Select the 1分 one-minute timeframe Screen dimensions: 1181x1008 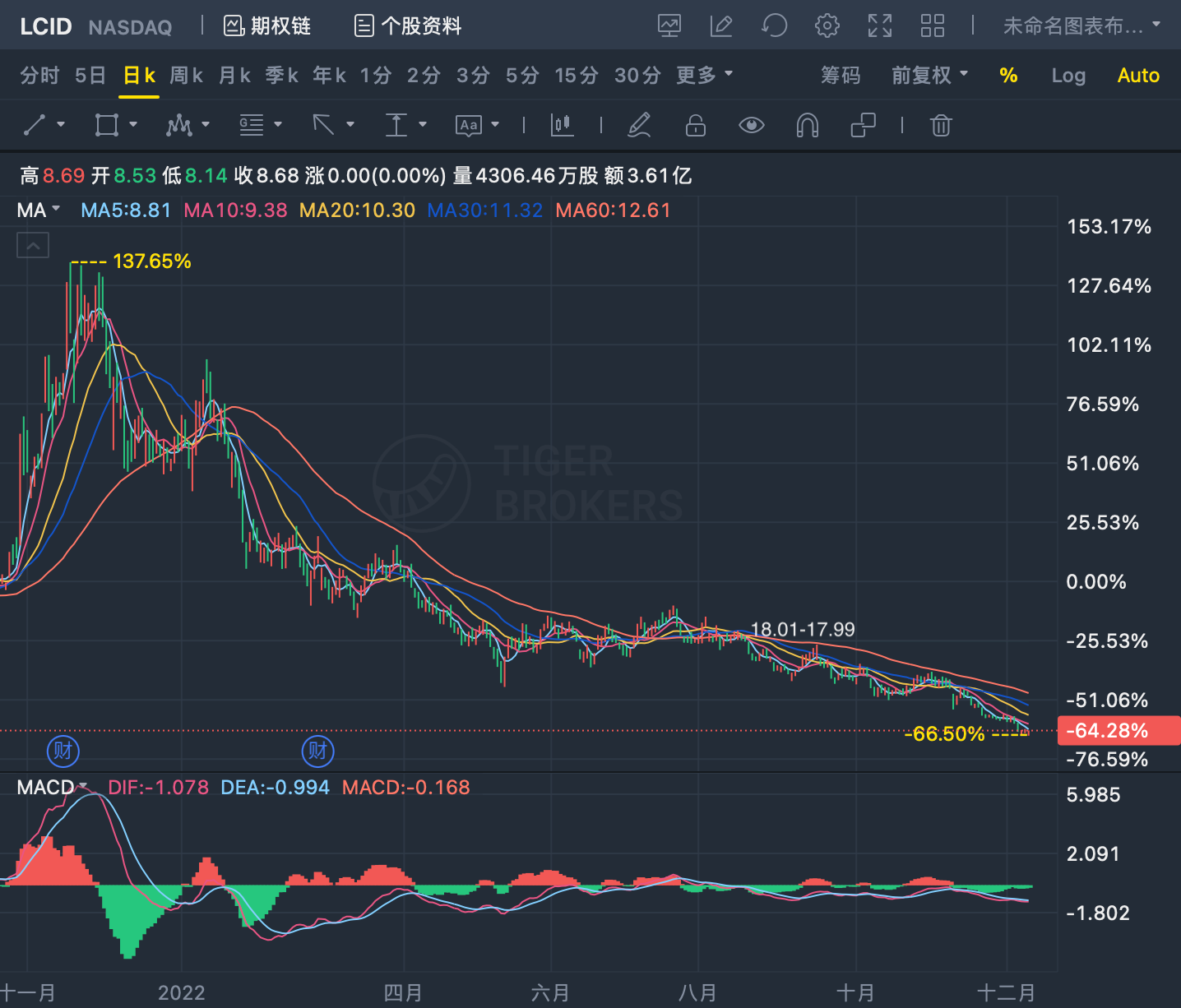click(x=376, y=76)
